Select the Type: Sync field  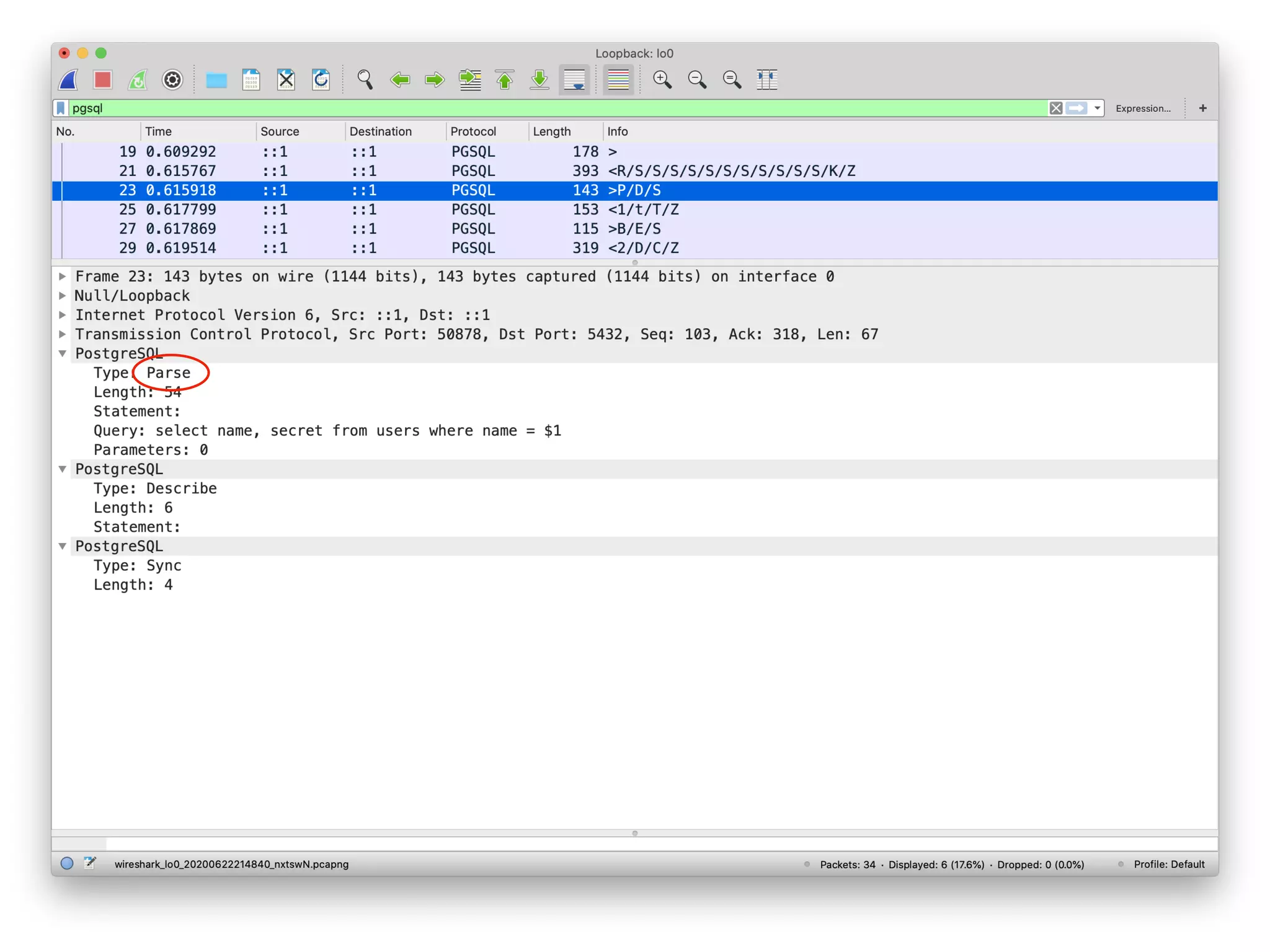coord(138,565)
